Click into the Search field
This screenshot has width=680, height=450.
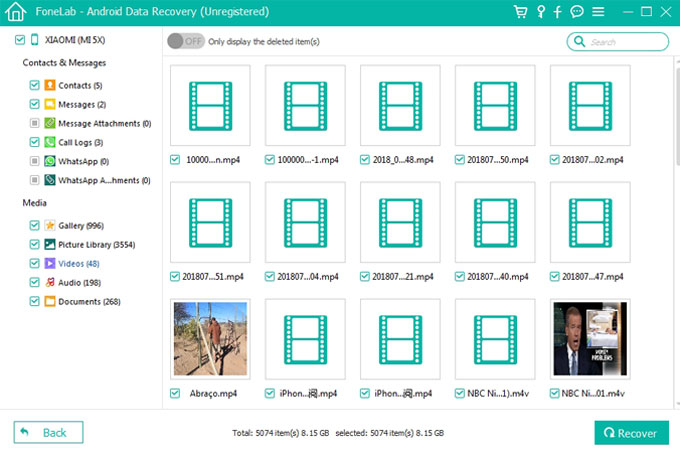[618, 42]
